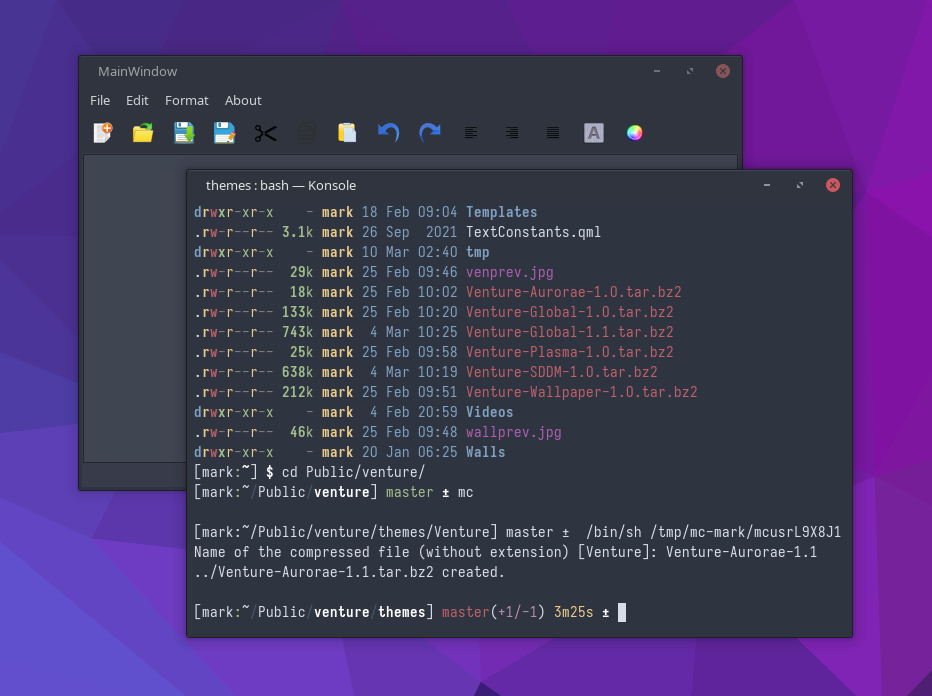Save the file with the green arrow disk icon
This screenshot has height=696, width=932.
184,133
